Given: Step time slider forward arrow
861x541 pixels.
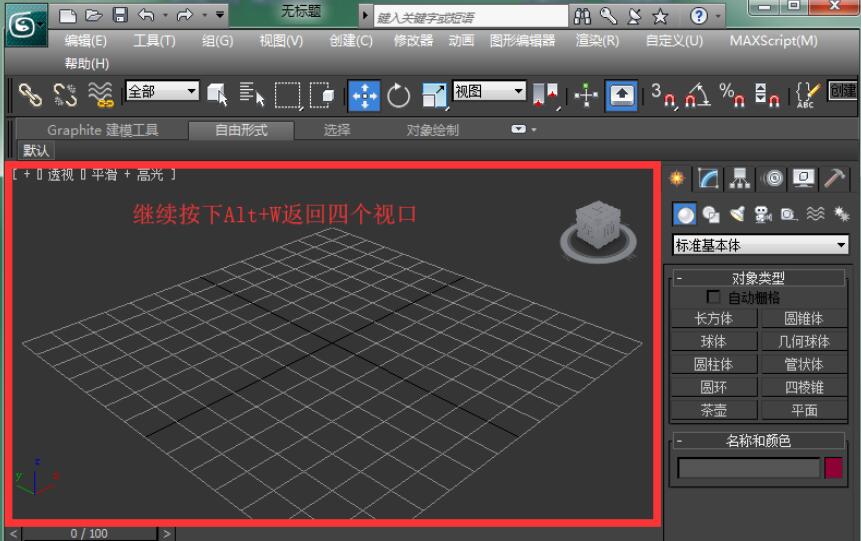Looking at the screenshot, I should point(166,533).
